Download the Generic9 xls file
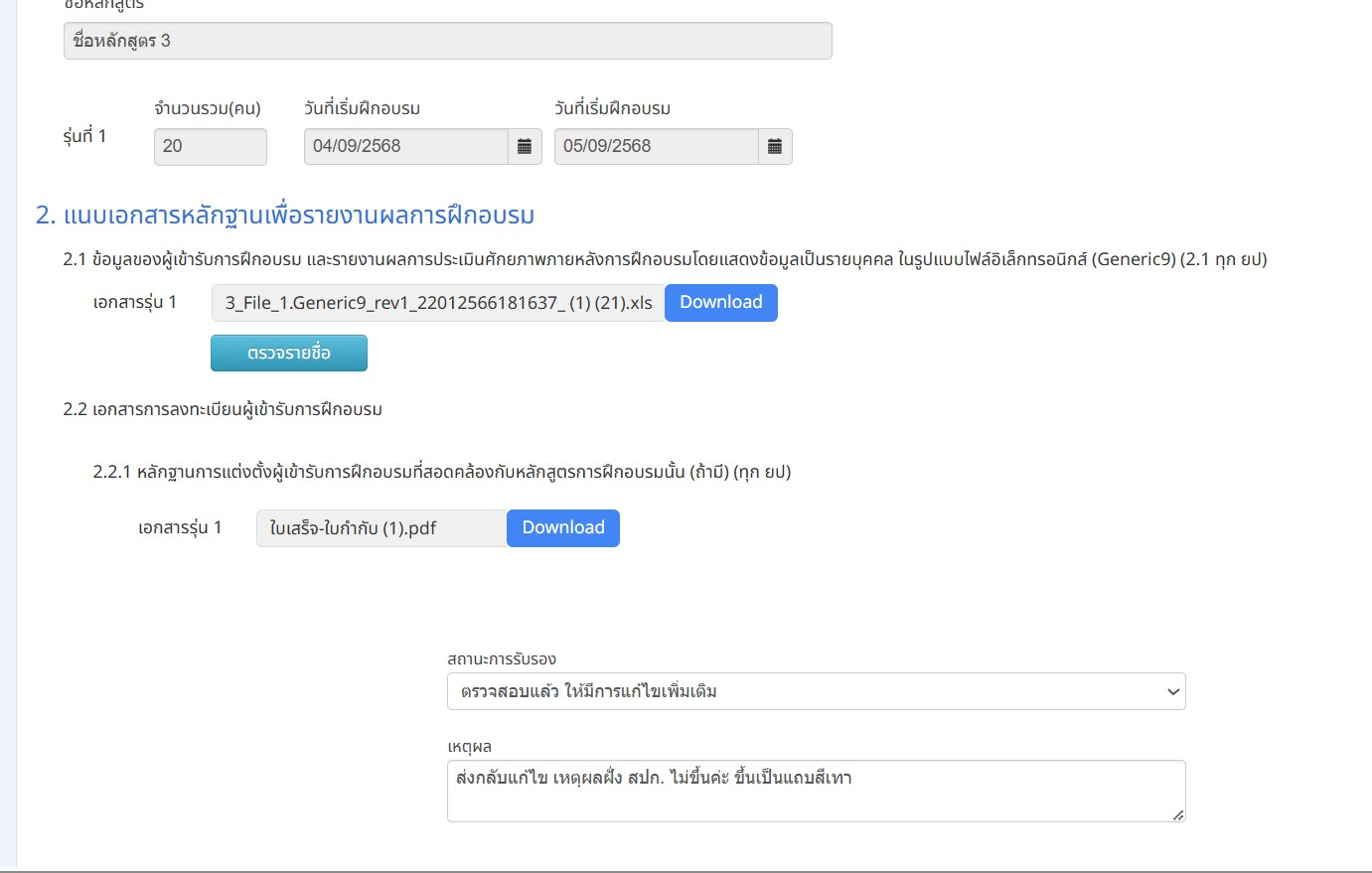1372x873 pixels. (720, 303)
